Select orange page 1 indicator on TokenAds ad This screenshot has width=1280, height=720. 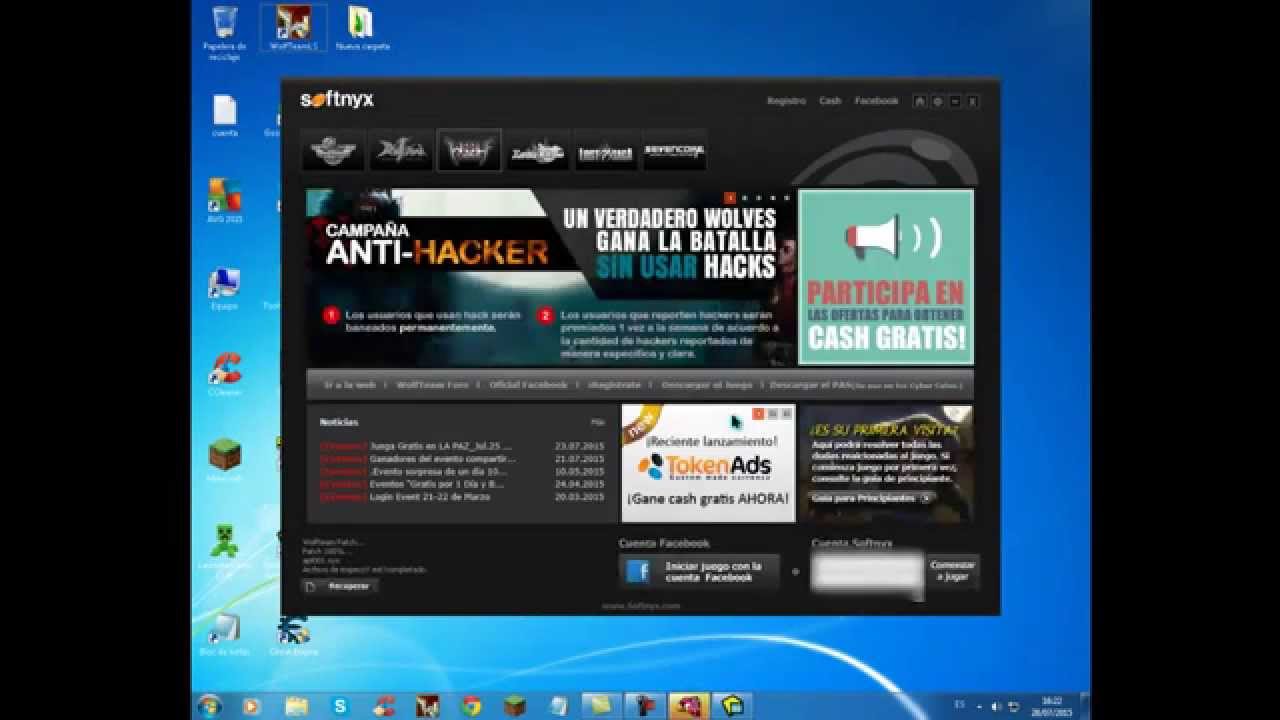[758, 413]
